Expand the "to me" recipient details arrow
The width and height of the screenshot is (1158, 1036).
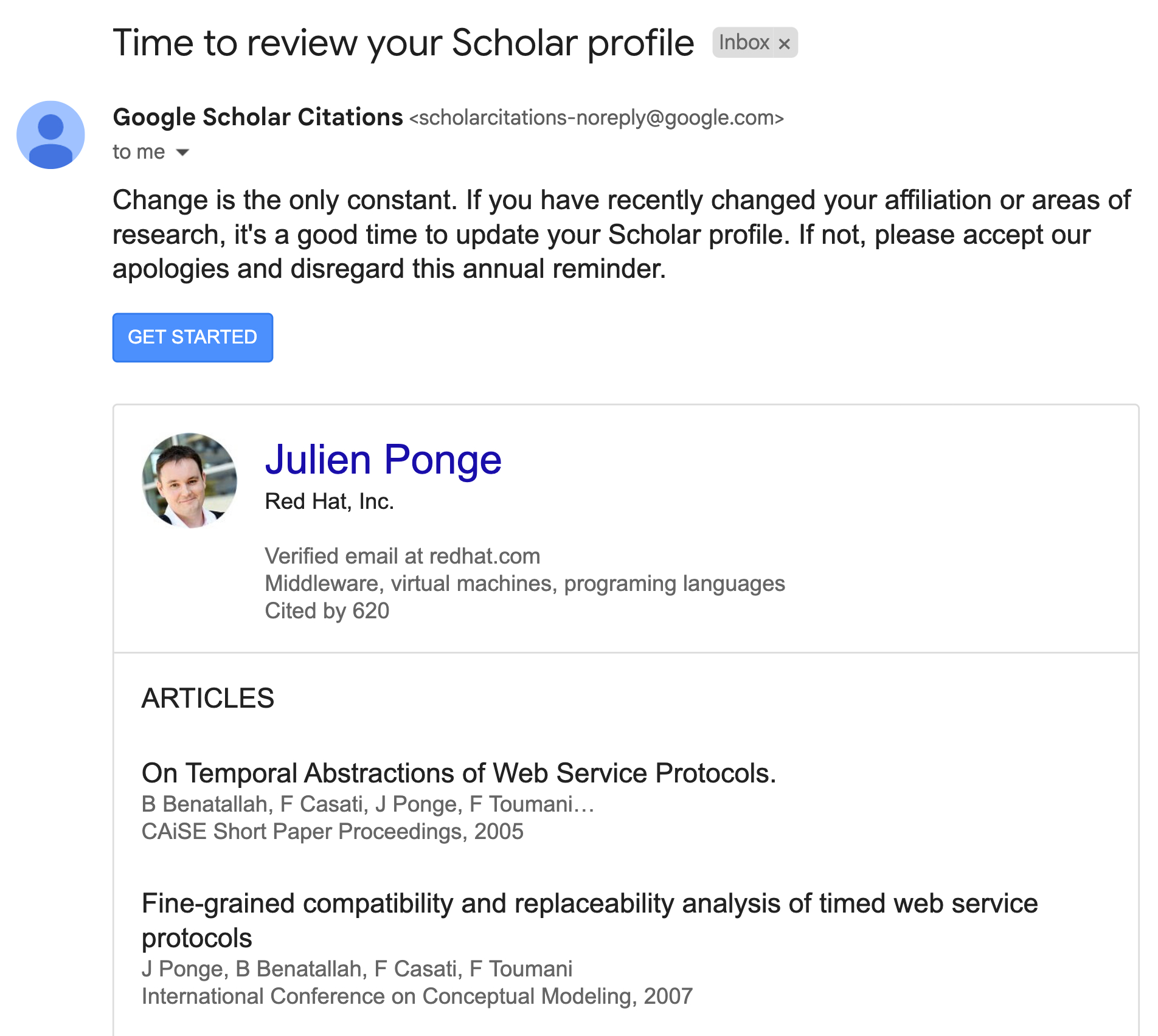tap(182, 152)
